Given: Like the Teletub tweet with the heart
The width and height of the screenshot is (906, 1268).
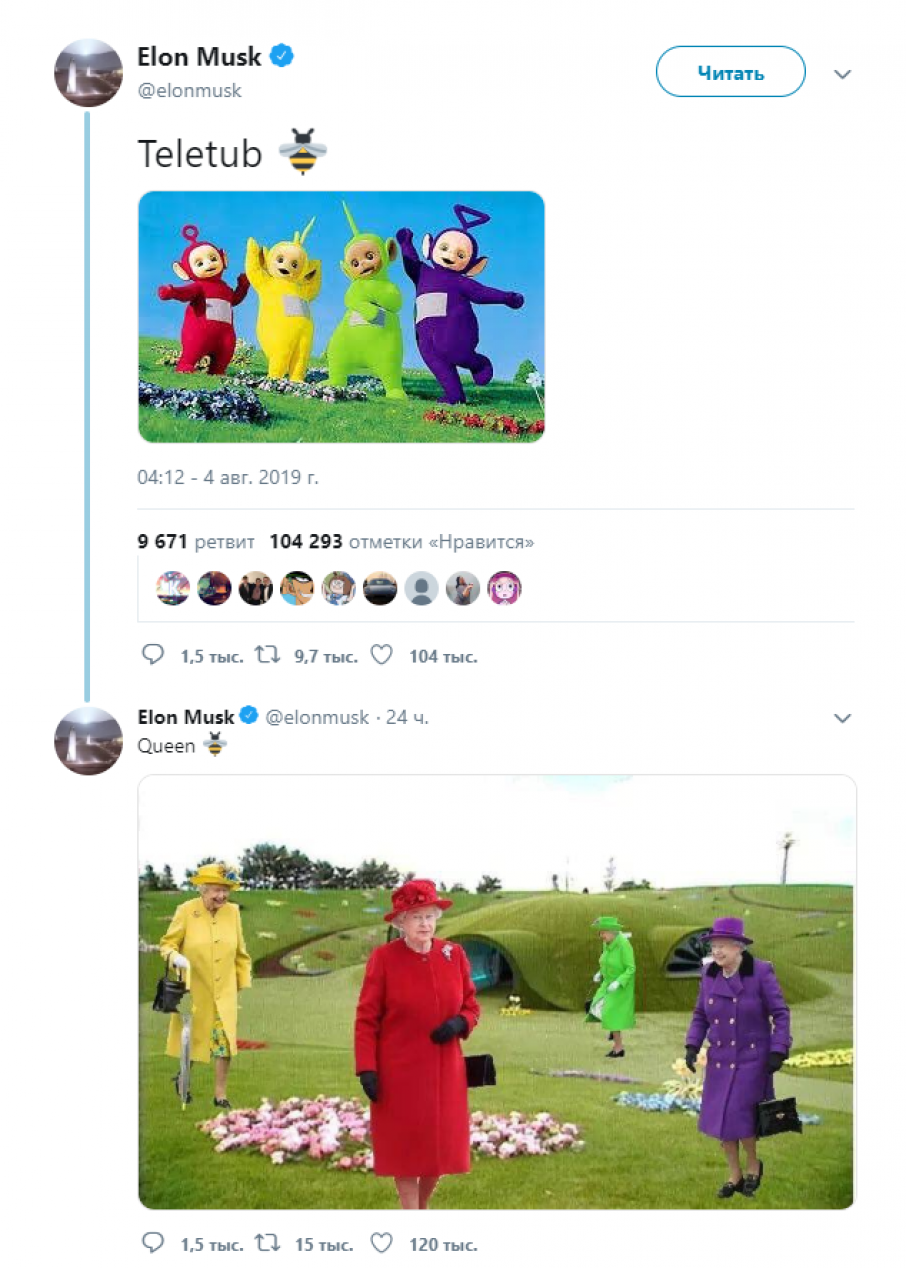Looking at the screenshot, I should [x=381, y=655].
